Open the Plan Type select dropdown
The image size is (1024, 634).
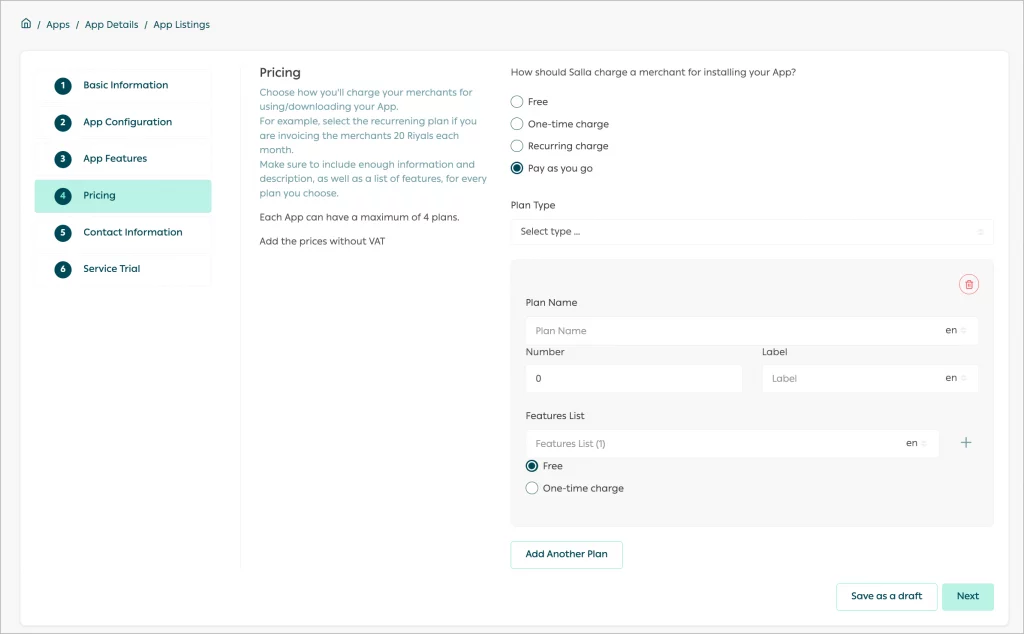point(752,231)
